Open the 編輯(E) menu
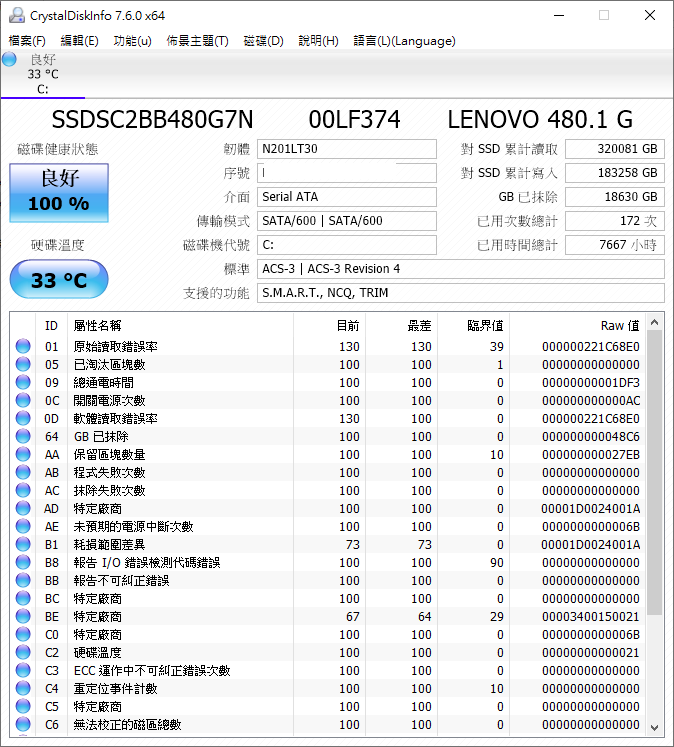This screenshot has height=747, width=674. point(80,41)
